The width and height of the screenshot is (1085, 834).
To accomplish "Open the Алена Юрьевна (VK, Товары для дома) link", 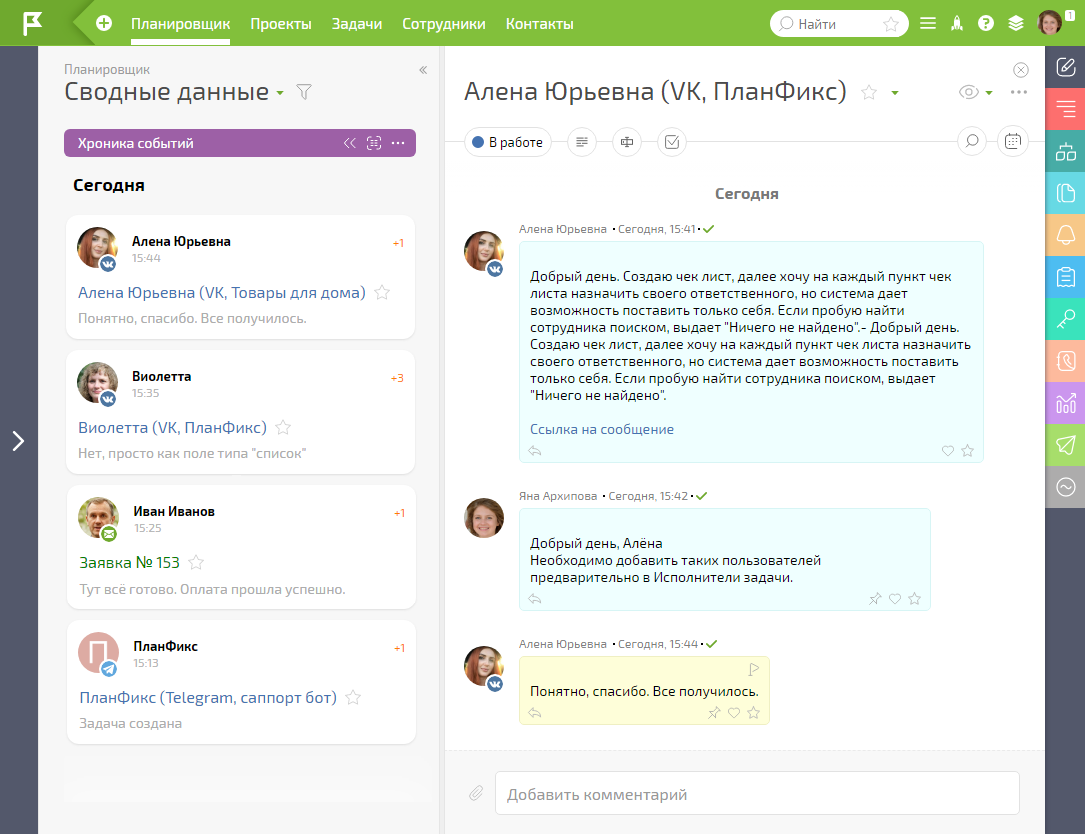I will pyautogui.click(x=221, y=293).
